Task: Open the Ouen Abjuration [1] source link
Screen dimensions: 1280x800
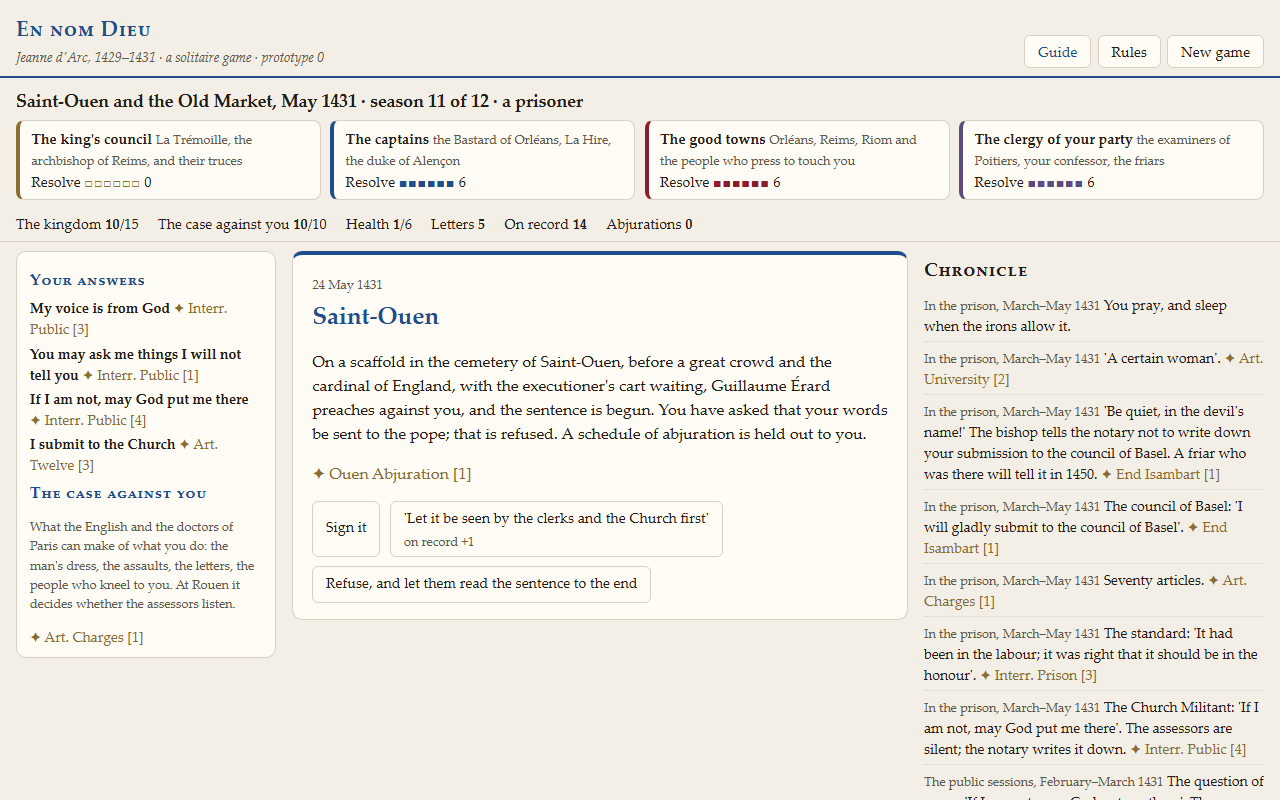Action: [x=391, y=474]
